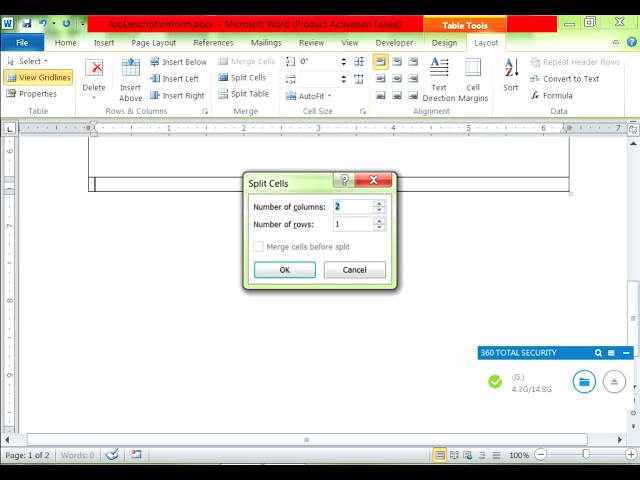Minimize the ribbon with the caret
Screen dimensions: 640x480
(x=616, y=42)
